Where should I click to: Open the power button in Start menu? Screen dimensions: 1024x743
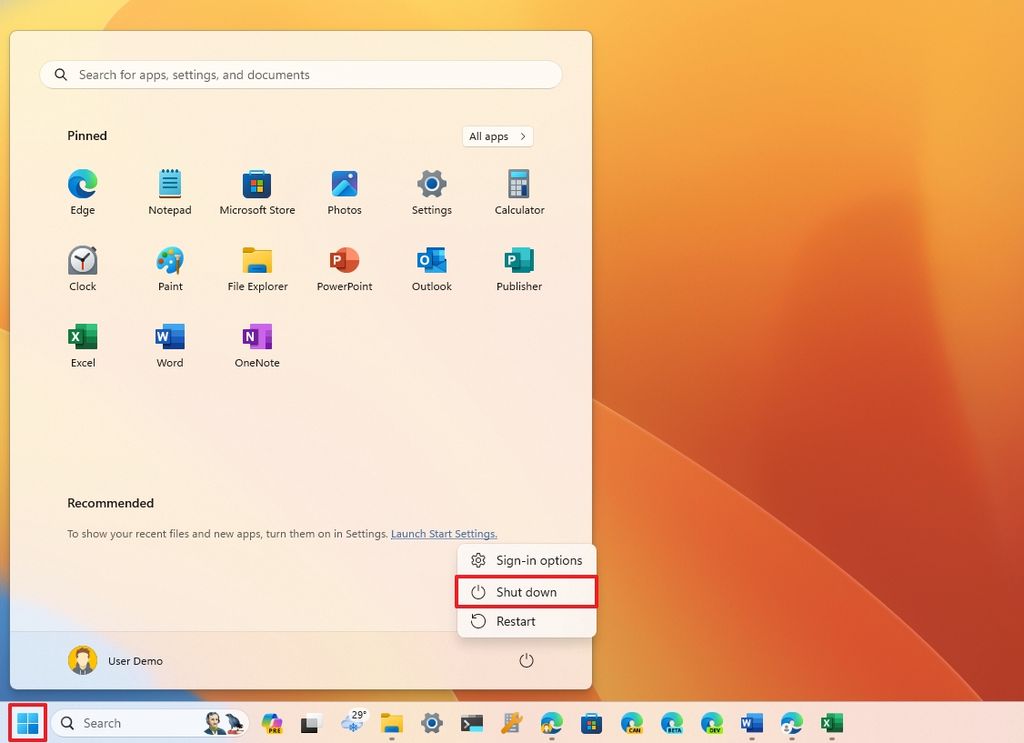(526, 660)
